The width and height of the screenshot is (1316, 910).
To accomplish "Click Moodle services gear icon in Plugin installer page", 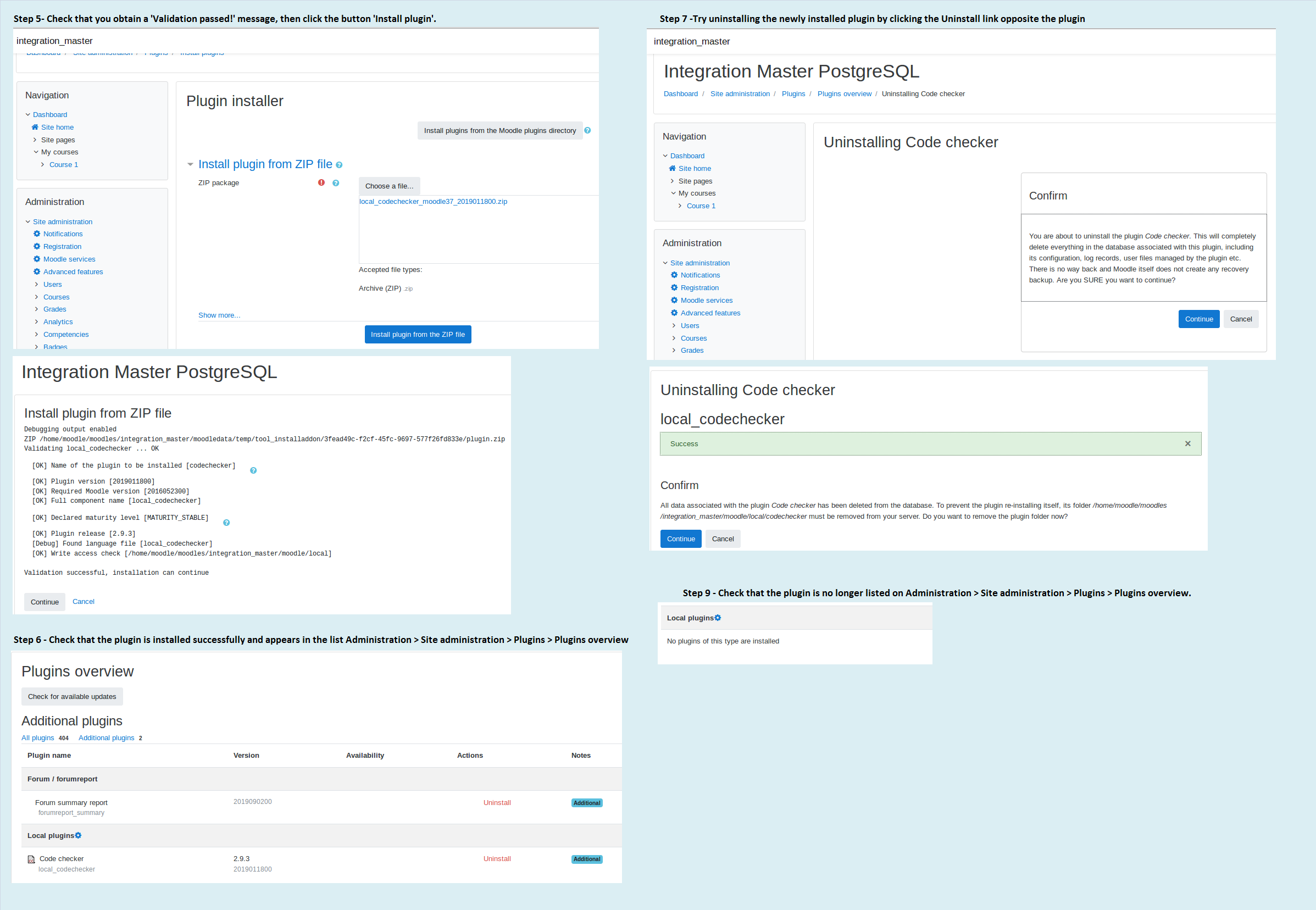I will (x=36, y=259).
